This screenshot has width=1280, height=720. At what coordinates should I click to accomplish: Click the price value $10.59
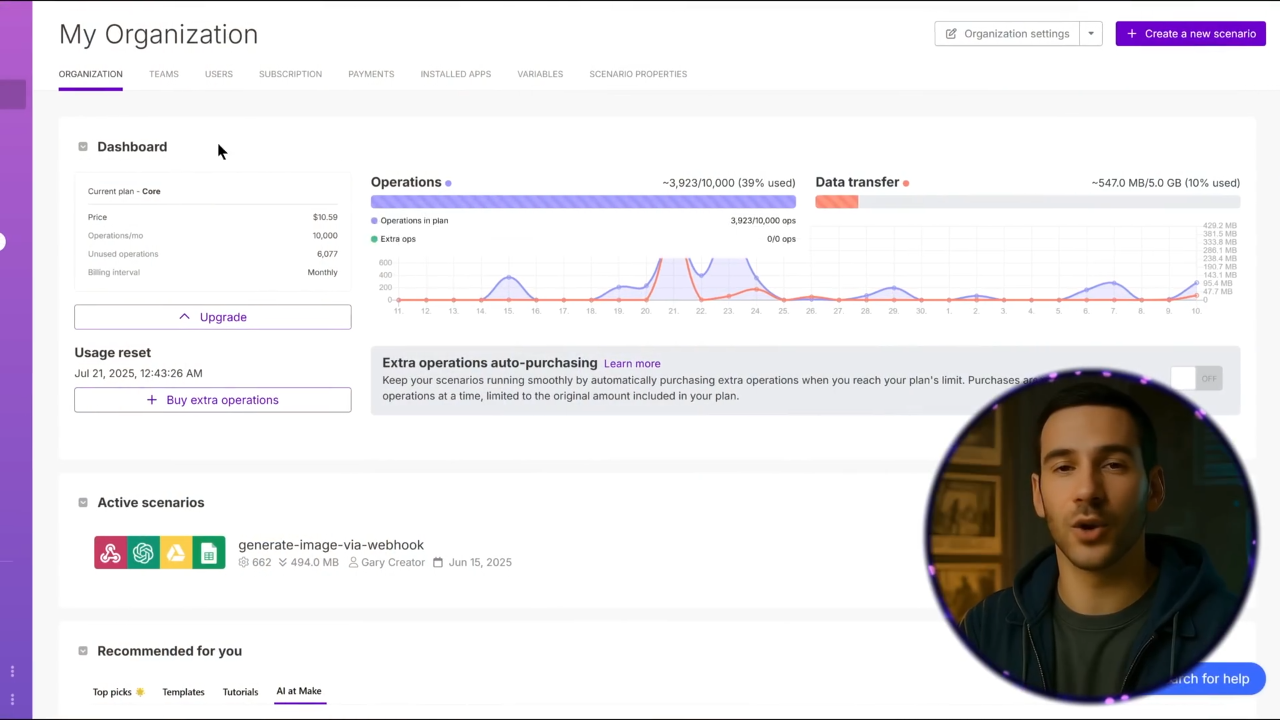pos(325,217)
